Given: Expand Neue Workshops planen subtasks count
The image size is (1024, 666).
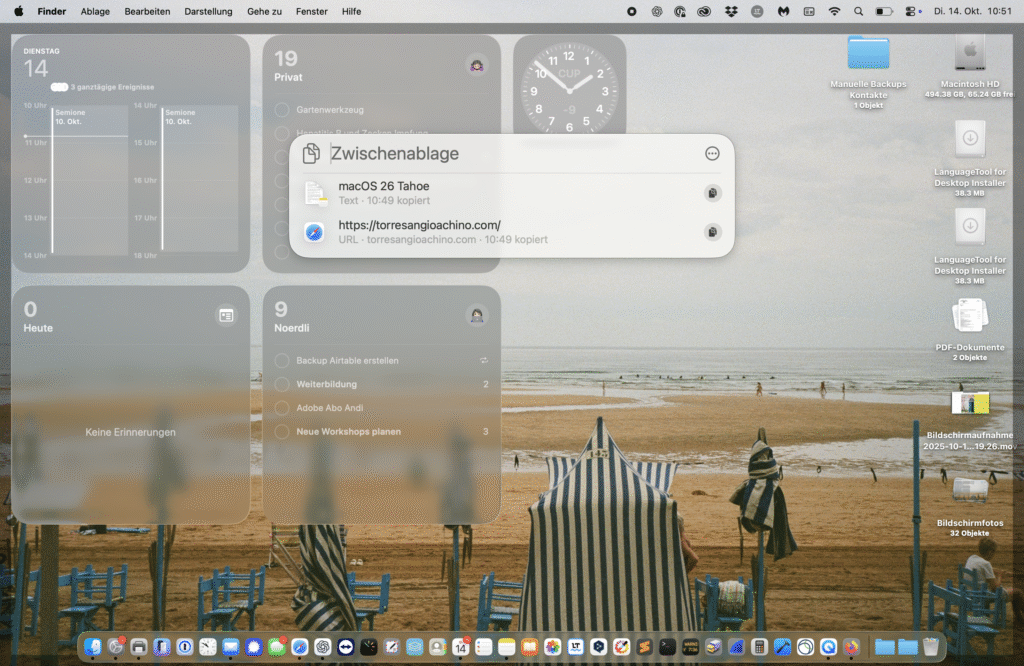Looking at the screenshot, I should pos(485,432).
